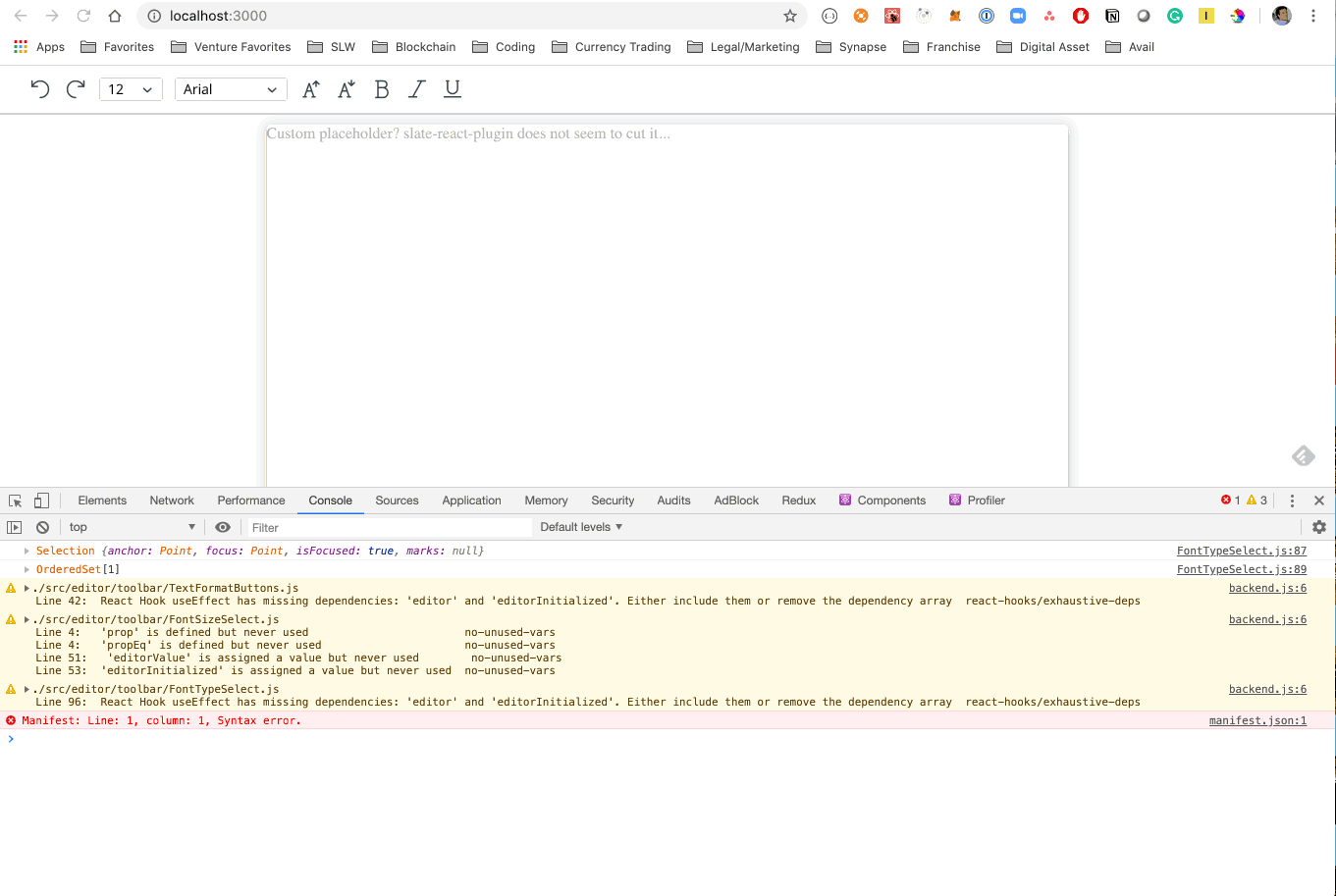Open the Digital Asset bookmark folder

1043,47
